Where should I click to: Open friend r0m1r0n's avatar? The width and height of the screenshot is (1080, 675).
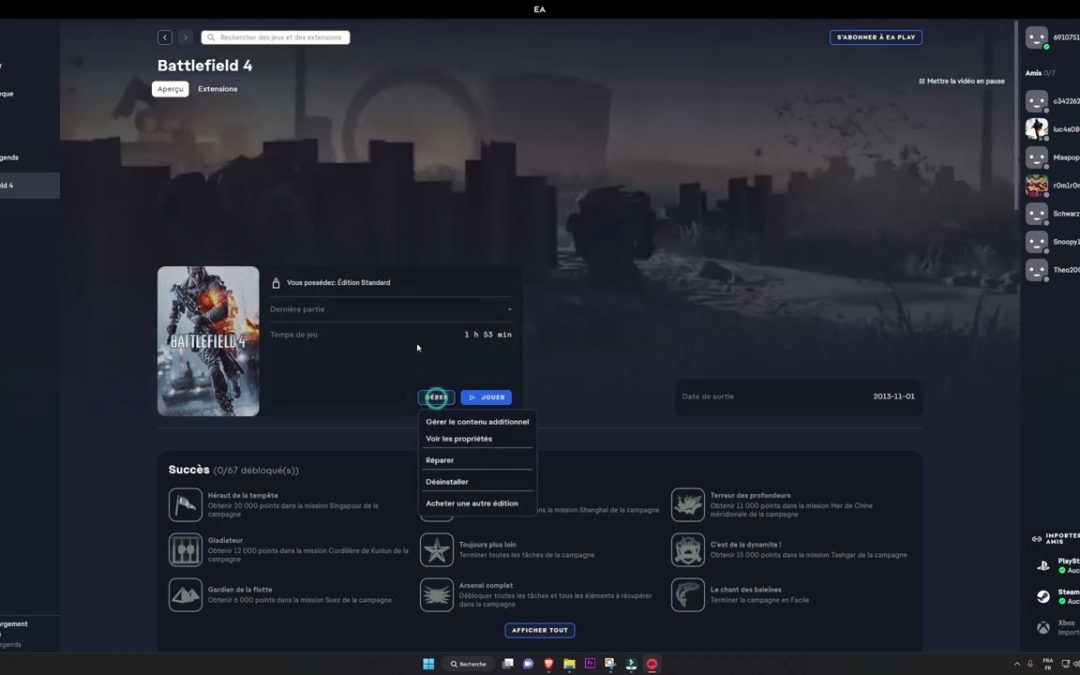point(1037,185)
